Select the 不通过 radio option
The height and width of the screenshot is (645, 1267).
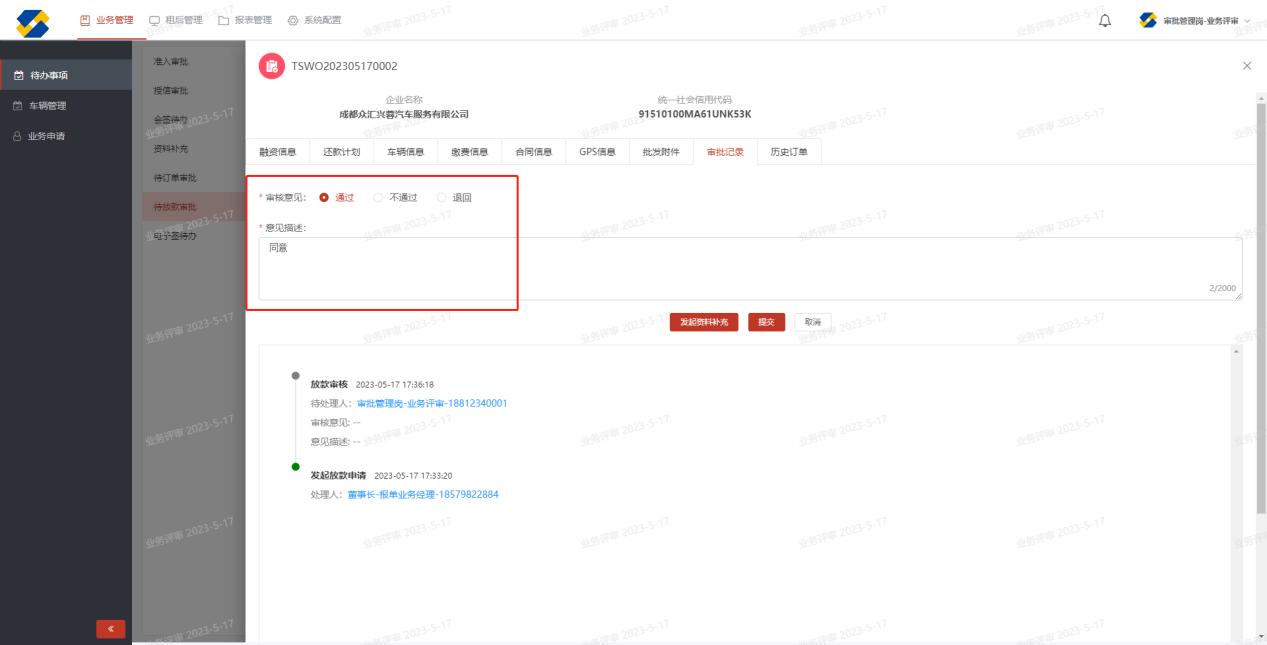tap(378, 198)
